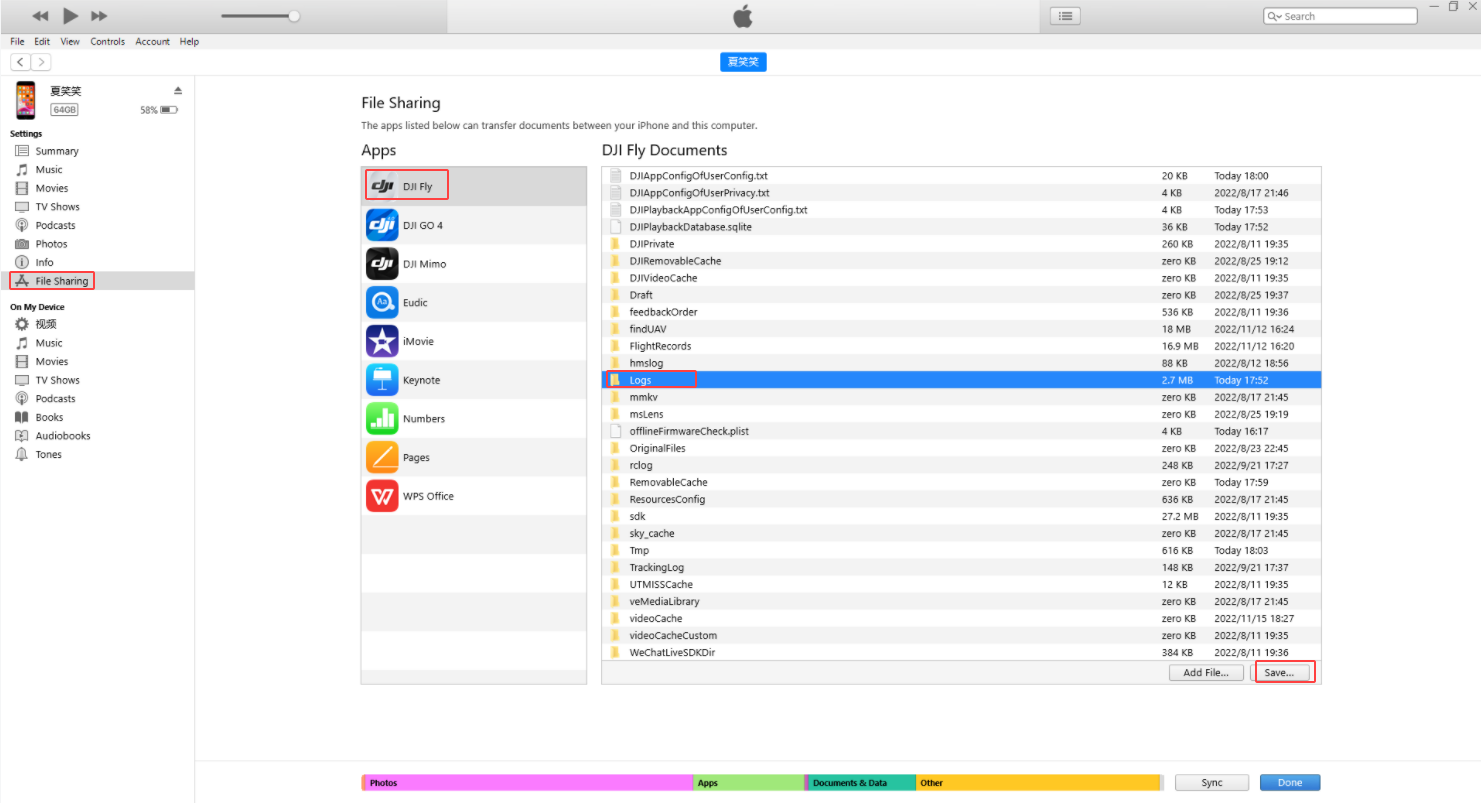
Task: Open the Controls menu
Action: (107, 41)
